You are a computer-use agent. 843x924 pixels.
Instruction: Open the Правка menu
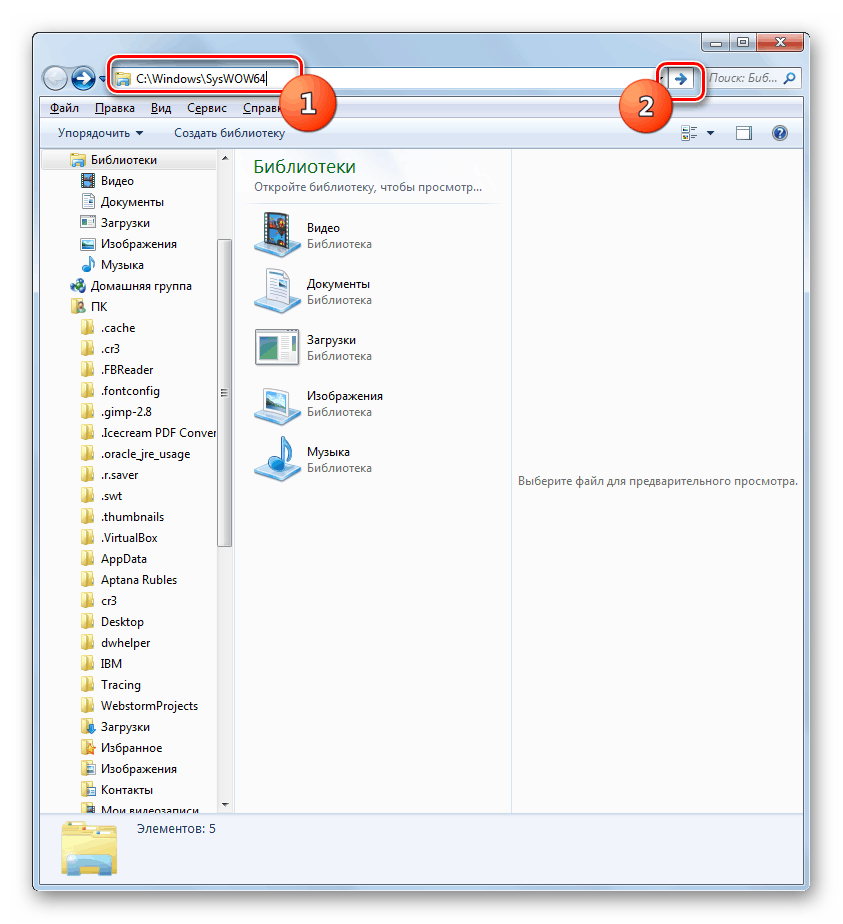click(x=115, y=108)
